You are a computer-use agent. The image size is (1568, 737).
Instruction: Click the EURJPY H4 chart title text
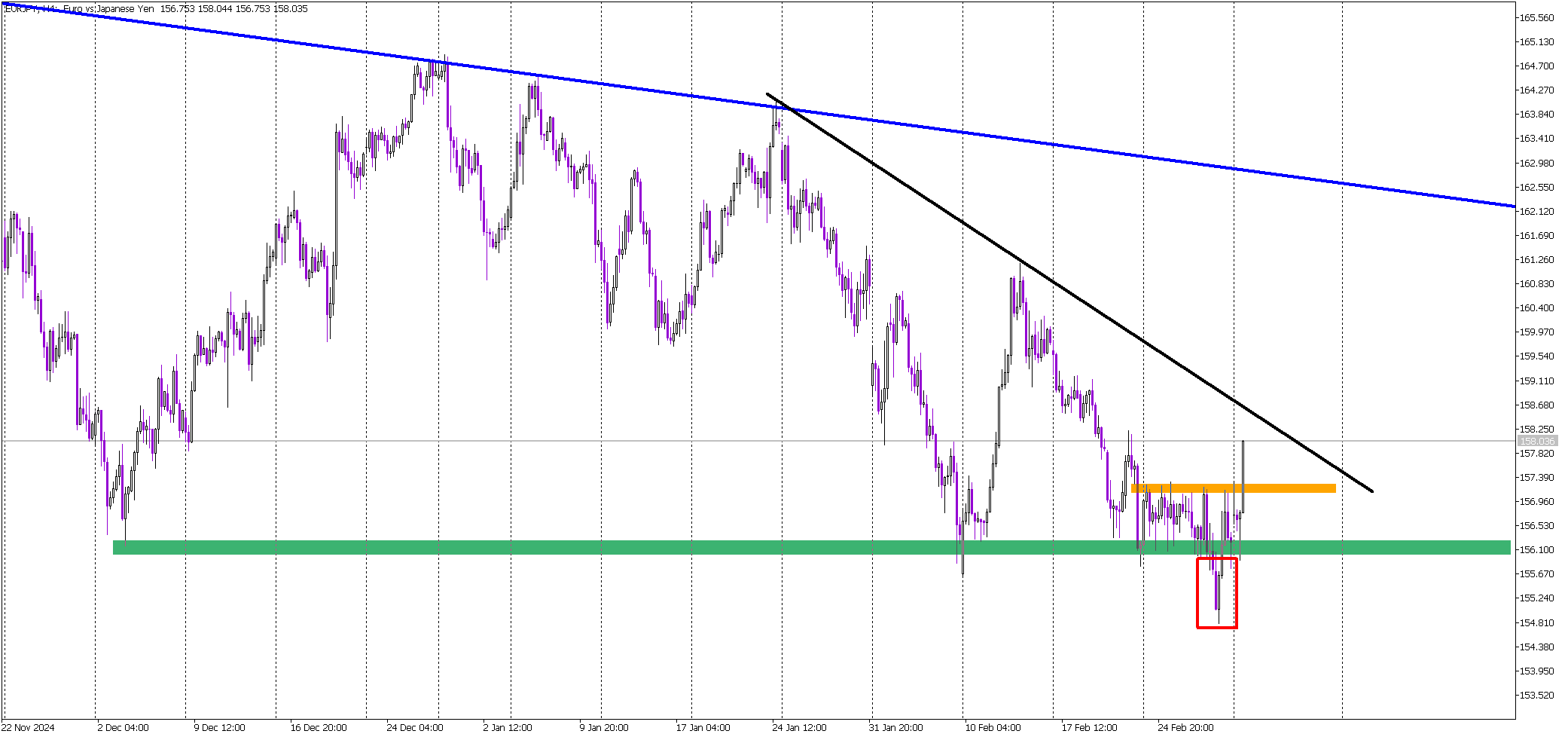tap(157, 9)
